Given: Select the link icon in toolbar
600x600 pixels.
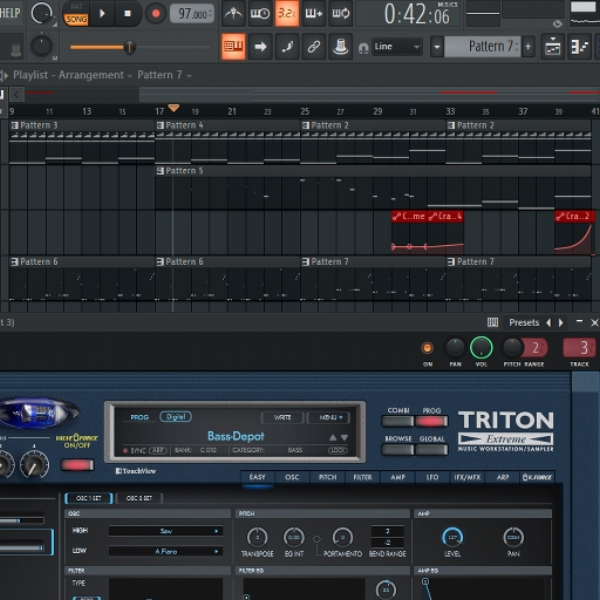Looking at the screenshot, I should (314, 47).
